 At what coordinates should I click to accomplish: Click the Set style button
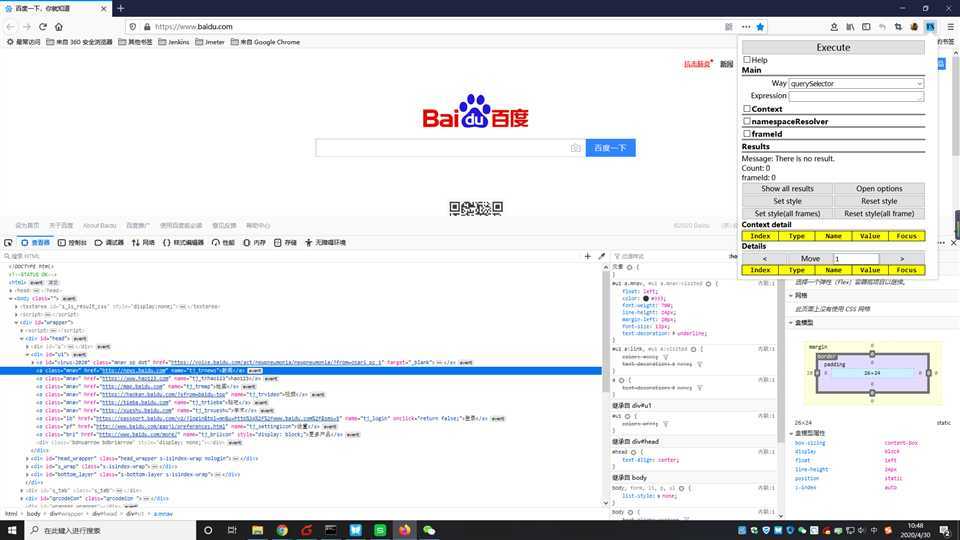(x=787, y=201)
